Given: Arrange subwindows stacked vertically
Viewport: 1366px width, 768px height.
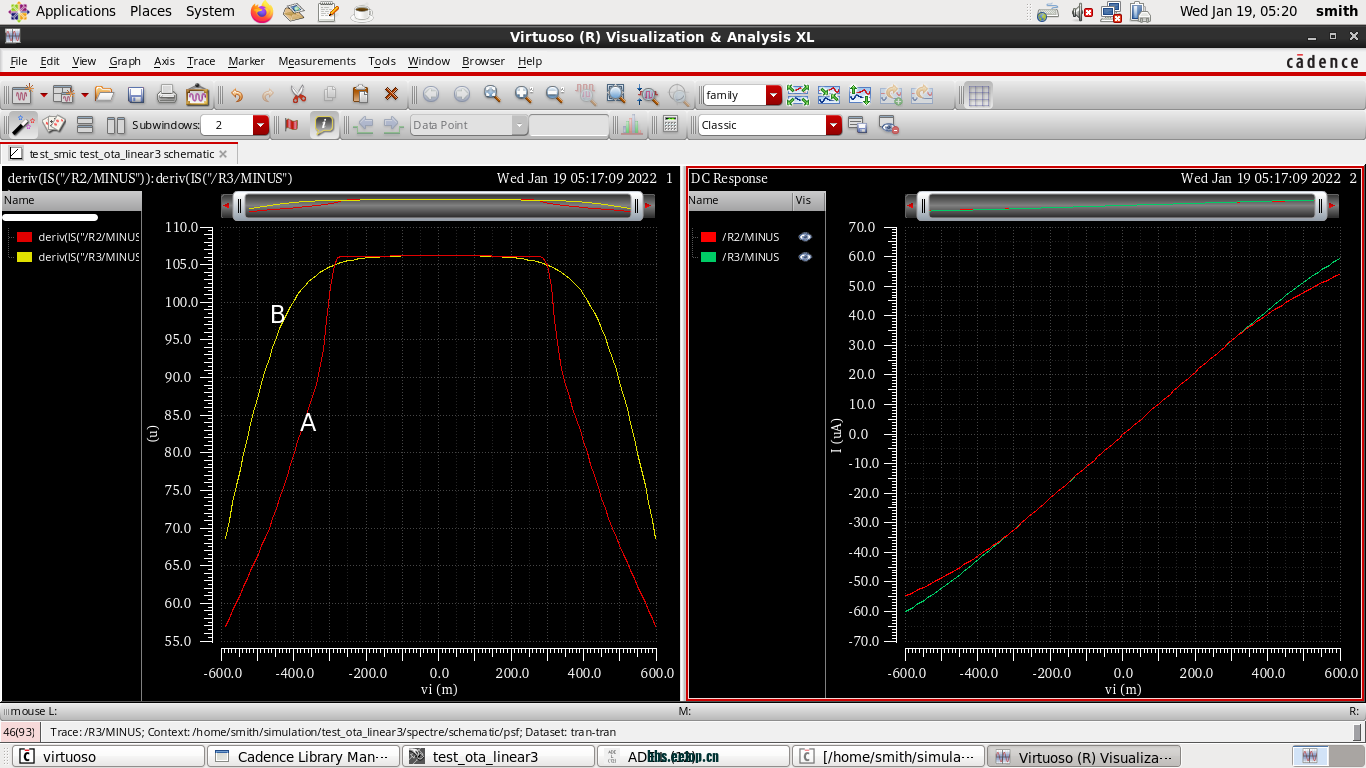Looking at the screenshot, I should coord(85,125).
